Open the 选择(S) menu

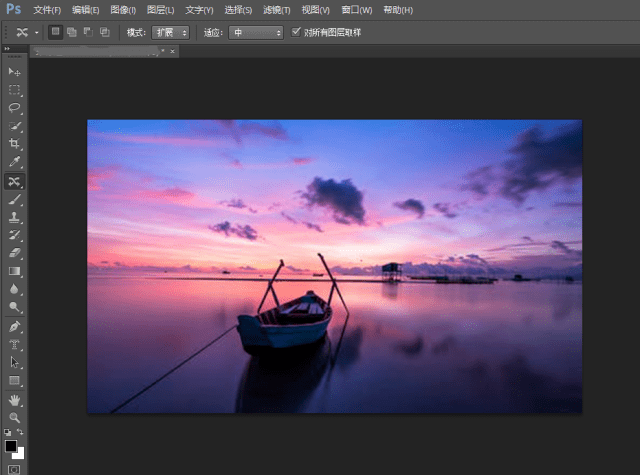pyautogui.click(x=238, y=10)
